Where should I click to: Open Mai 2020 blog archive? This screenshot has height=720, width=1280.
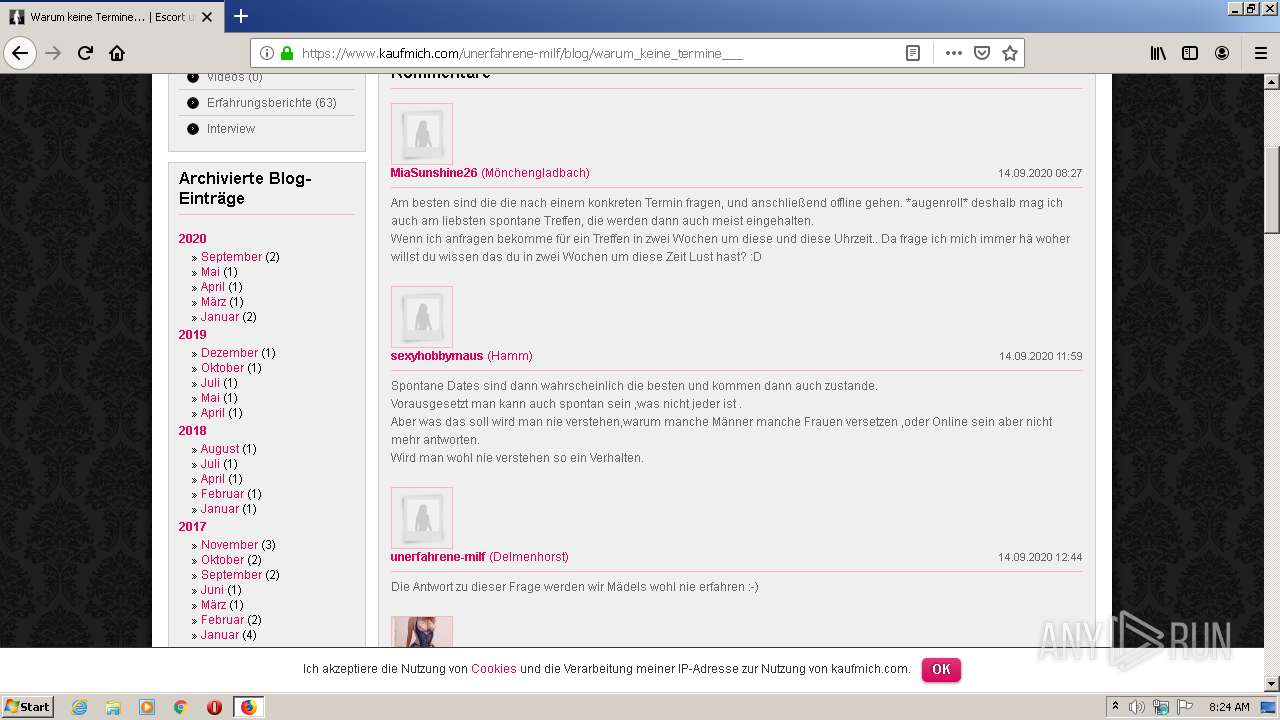point(210,272)
